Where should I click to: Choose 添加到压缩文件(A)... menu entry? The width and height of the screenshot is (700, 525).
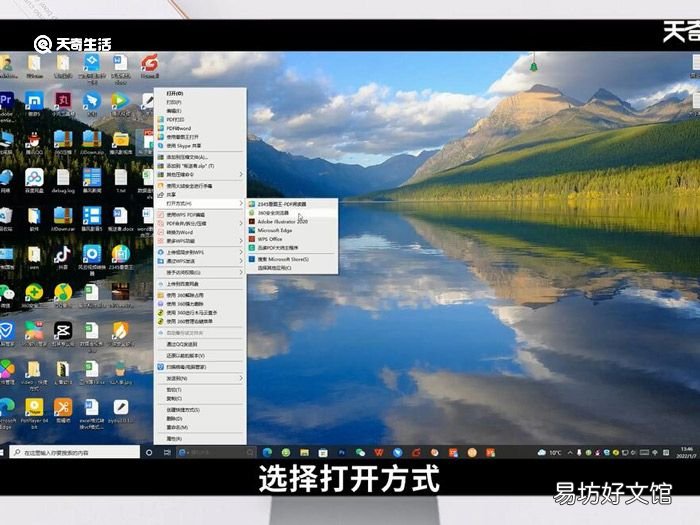(x=200, y=157)
